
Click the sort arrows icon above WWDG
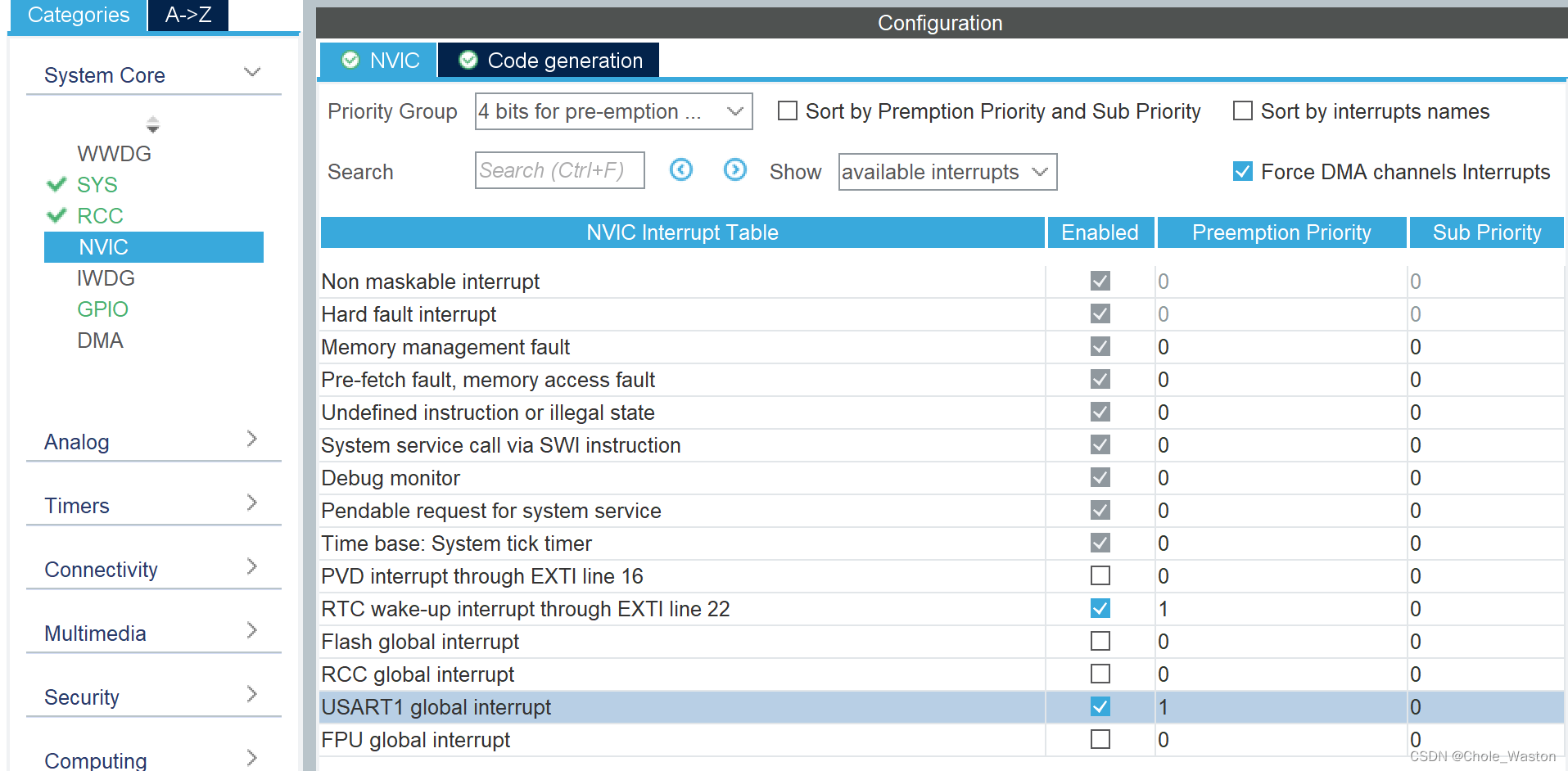(152, 124)
